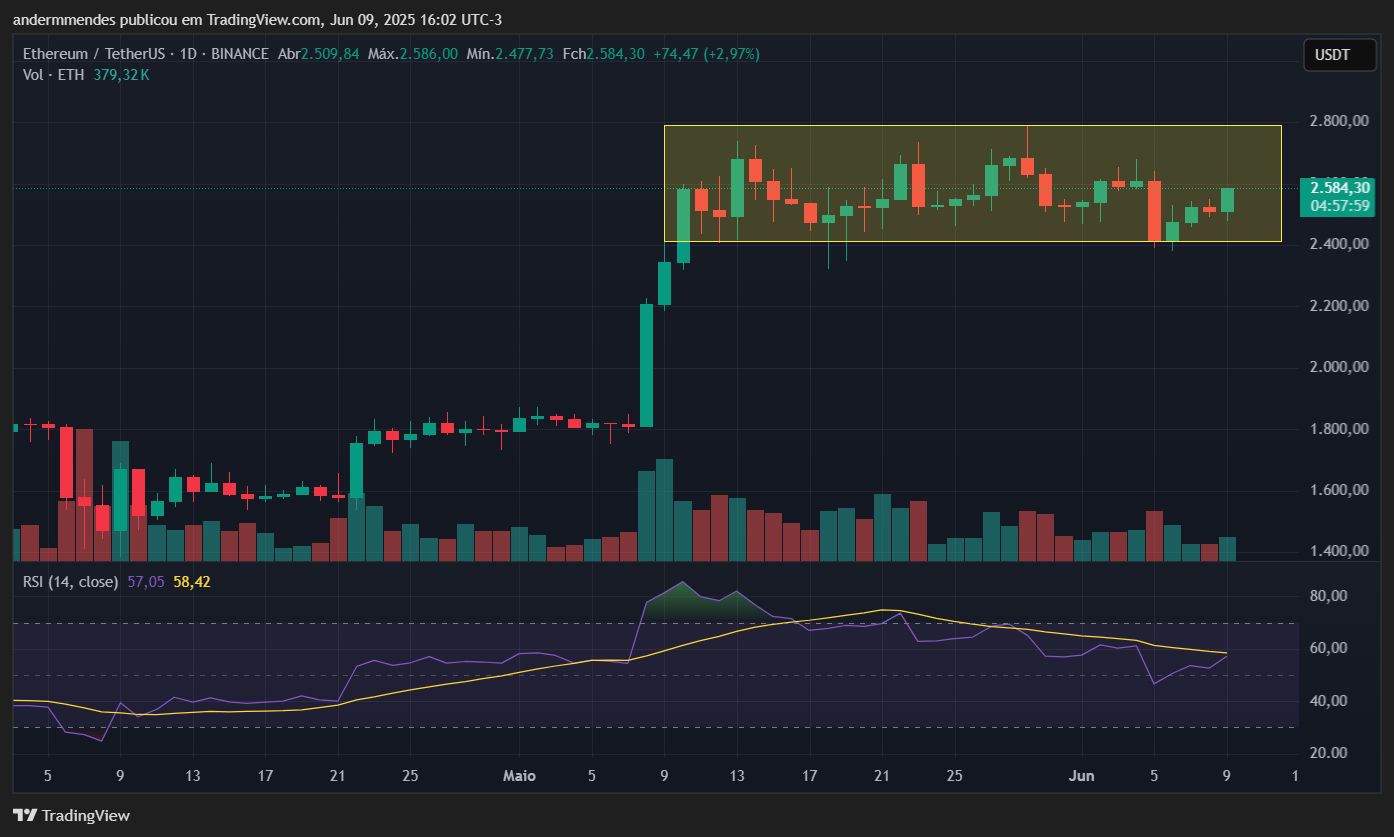Click the high value Máx. 2.586,00

tap(413, 54)
